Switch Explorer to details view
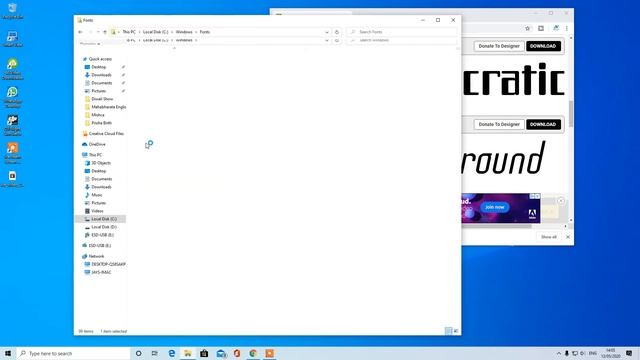640x360 pixels. click(448, 331)
